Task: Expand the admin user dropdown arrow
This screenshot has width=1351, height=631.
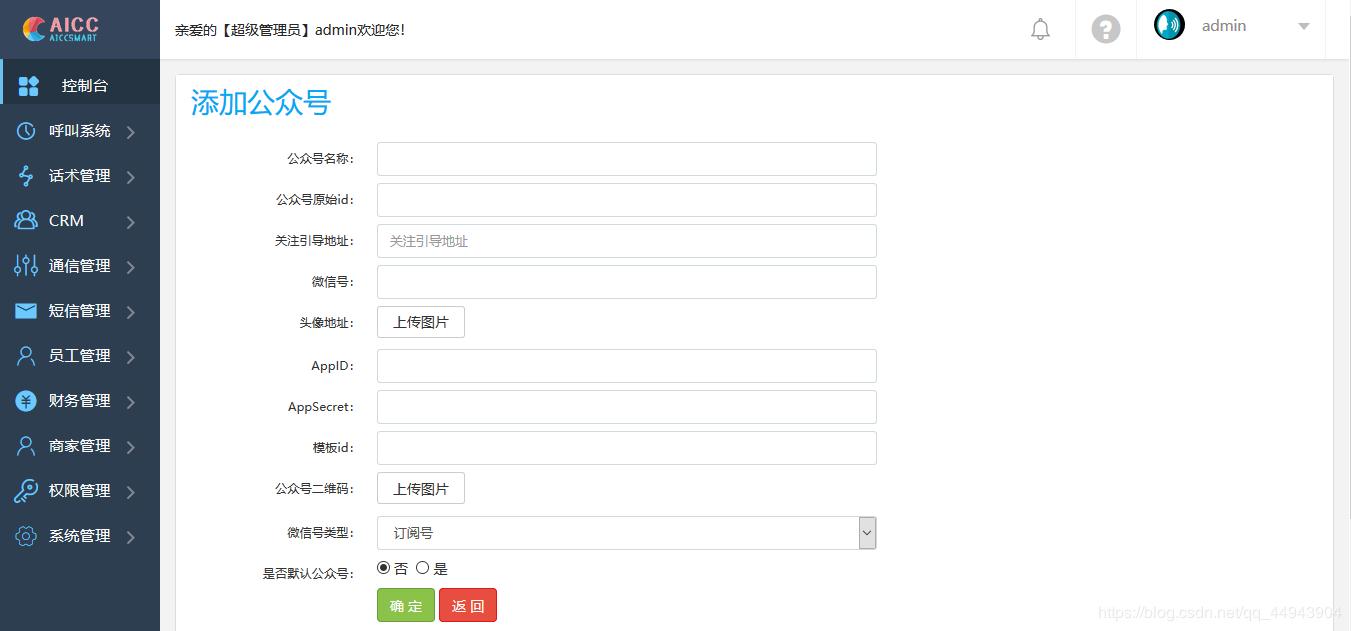Action: point(1303,27)
